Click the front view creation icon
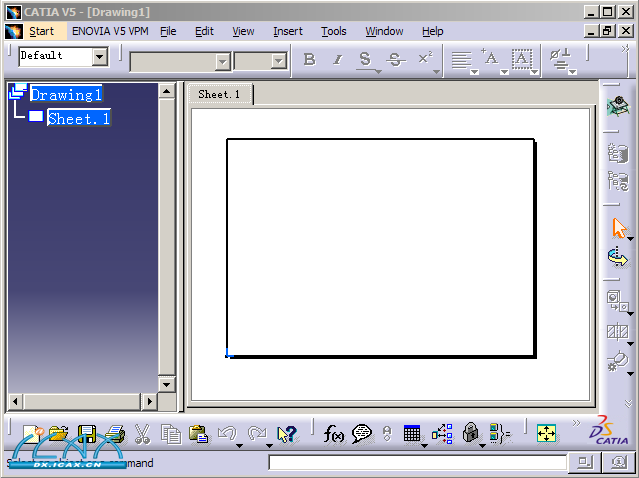The height and width of the screenshot is (478, 639). pyautogui.click(x=617, y=301)
